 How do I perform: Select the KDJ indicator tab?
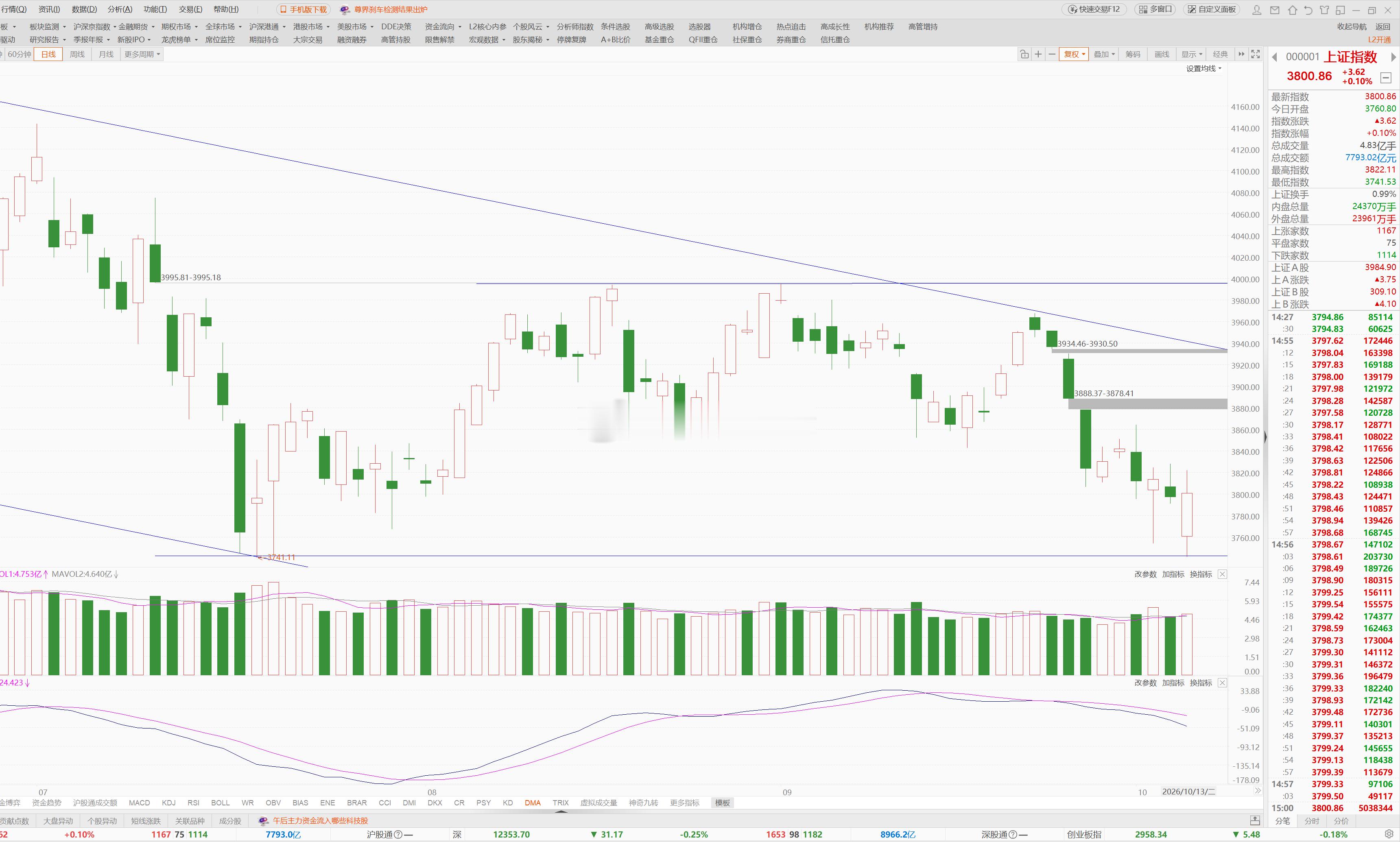pyautogui.click(x=168, y=803)
